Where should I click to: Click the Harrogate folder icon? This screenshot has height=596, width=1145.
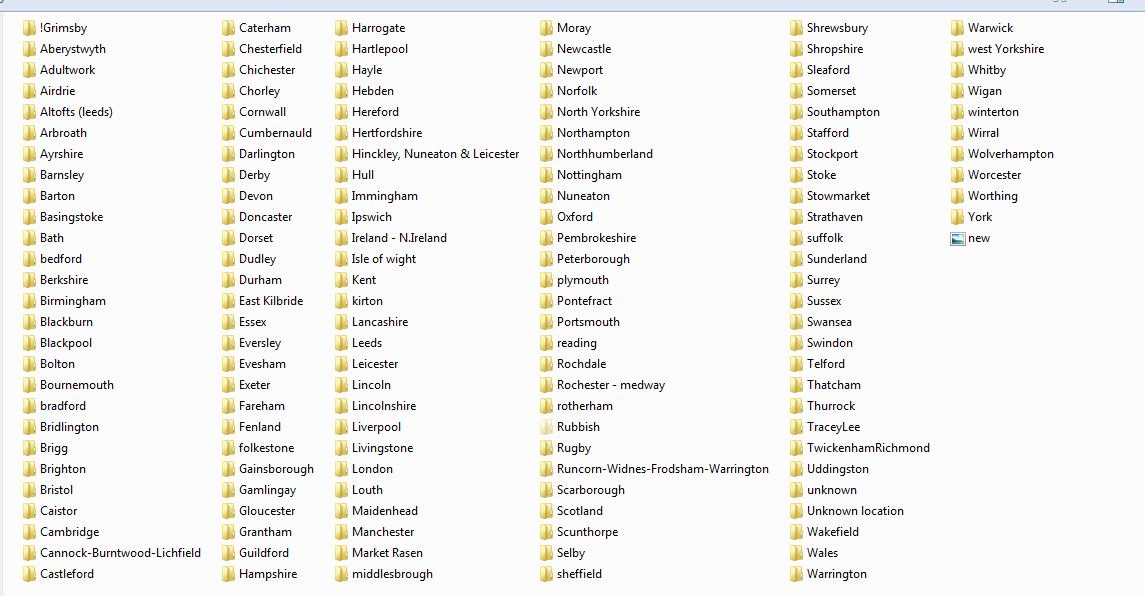point(341,28)
